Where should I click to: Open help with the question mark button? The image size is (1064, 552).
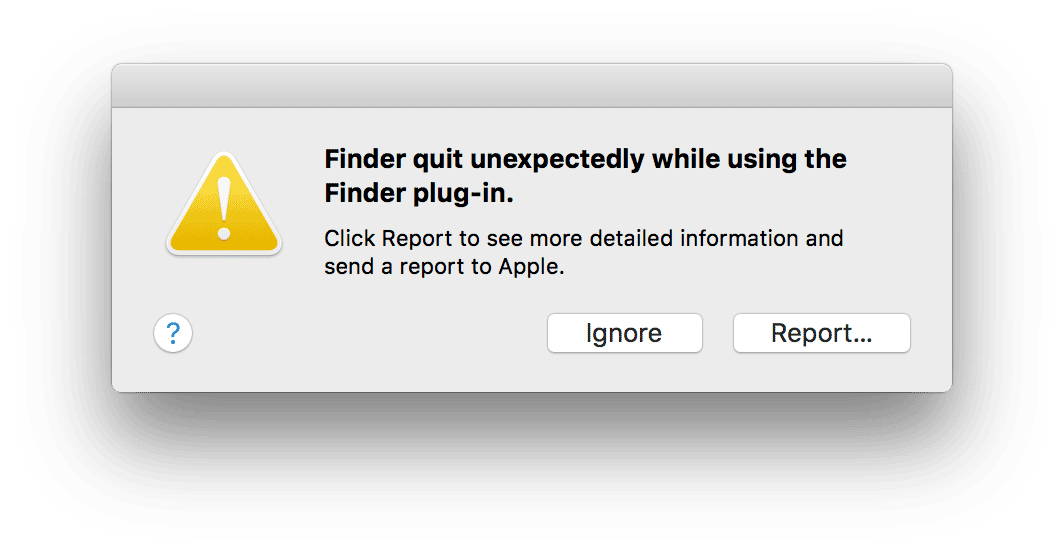pos(173,333)
